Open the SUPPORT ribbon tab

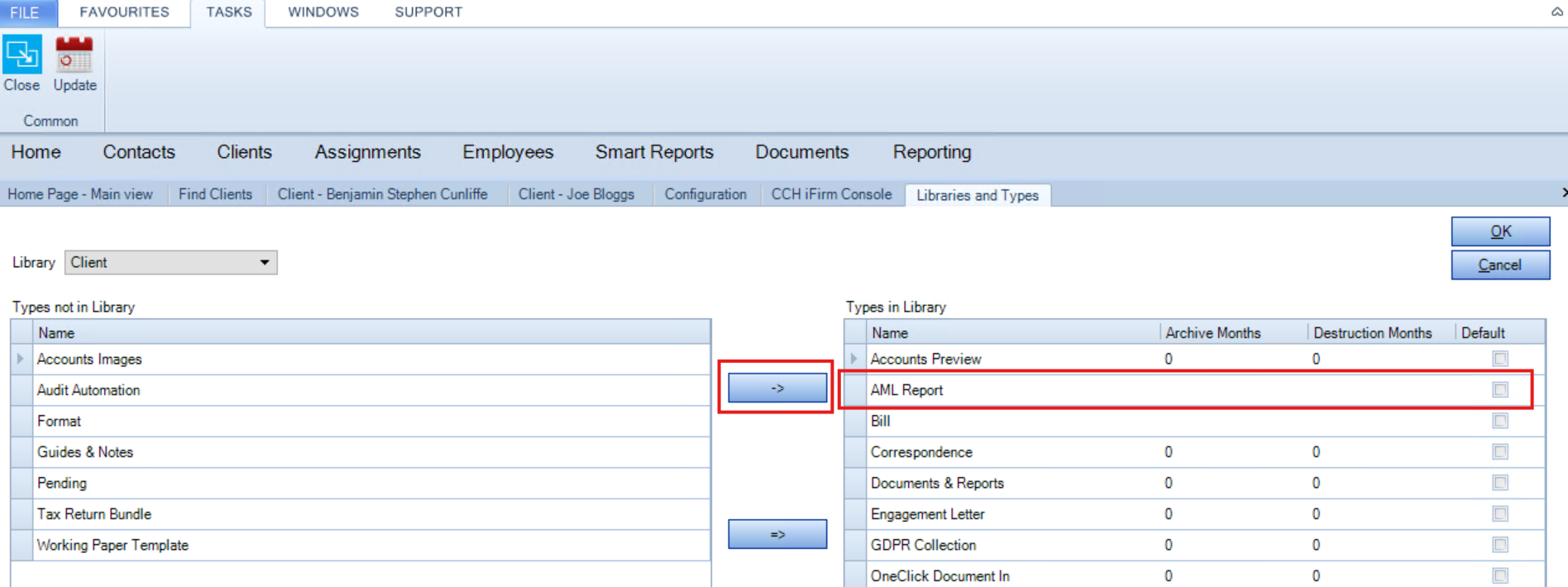coord(428,12)
